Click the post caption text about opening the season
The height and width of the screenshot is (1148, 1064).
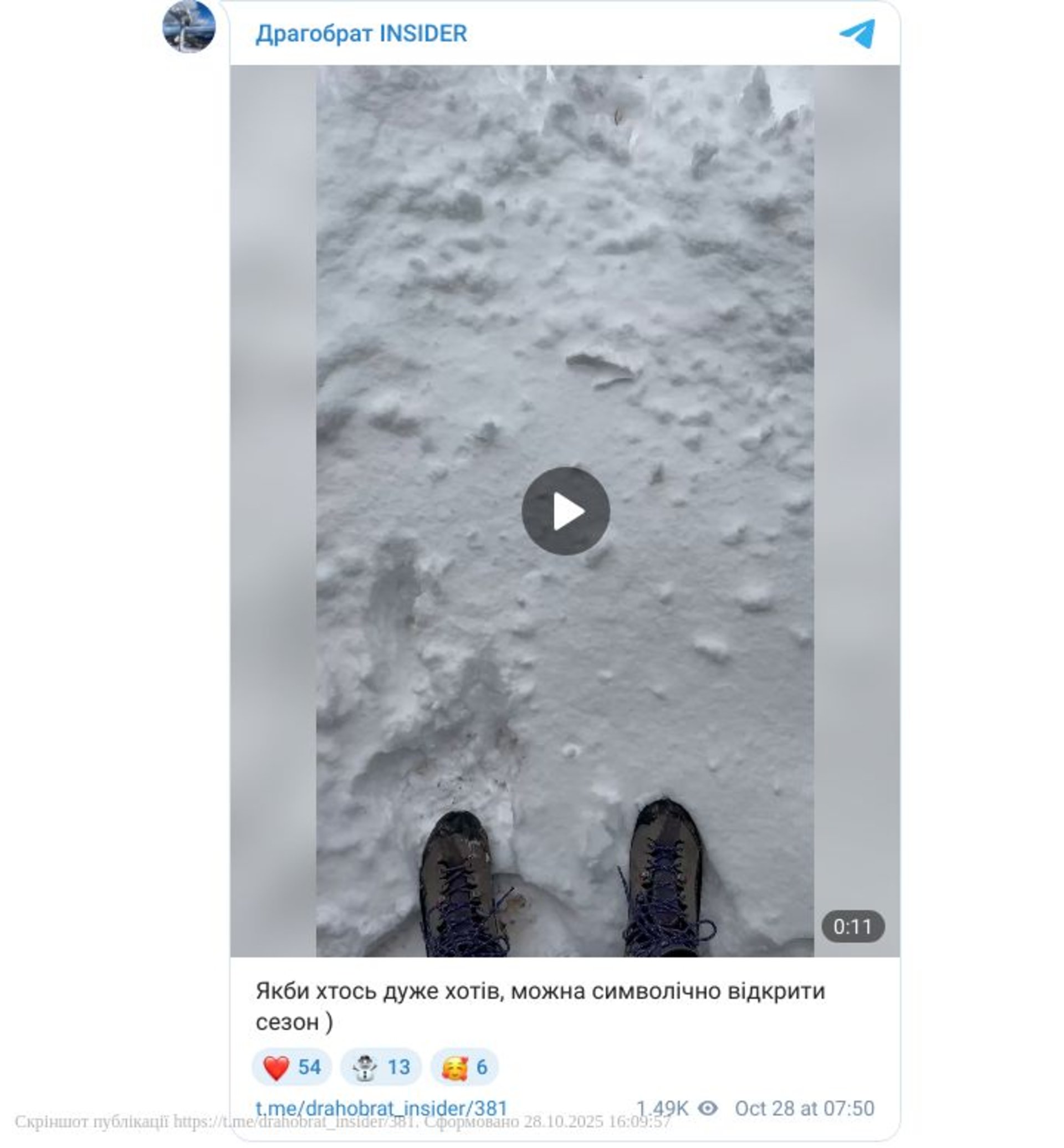pyautogui.click(x=540, y=1006)
